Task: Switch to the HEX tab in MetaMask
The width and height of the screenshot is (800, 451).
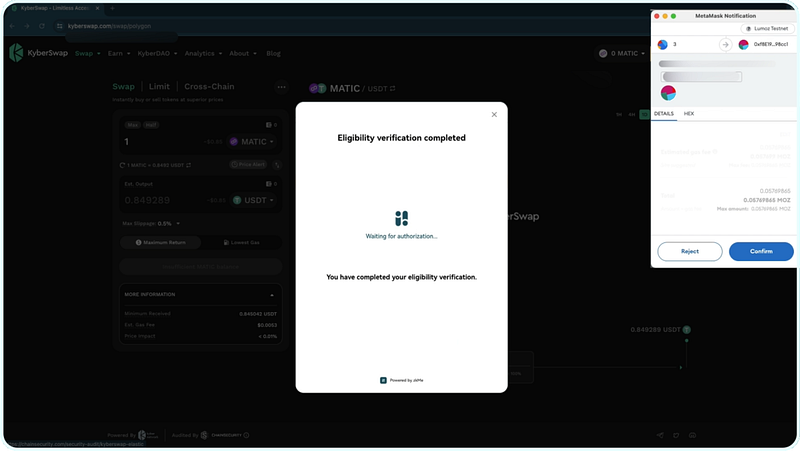Action: coord(689,114)
